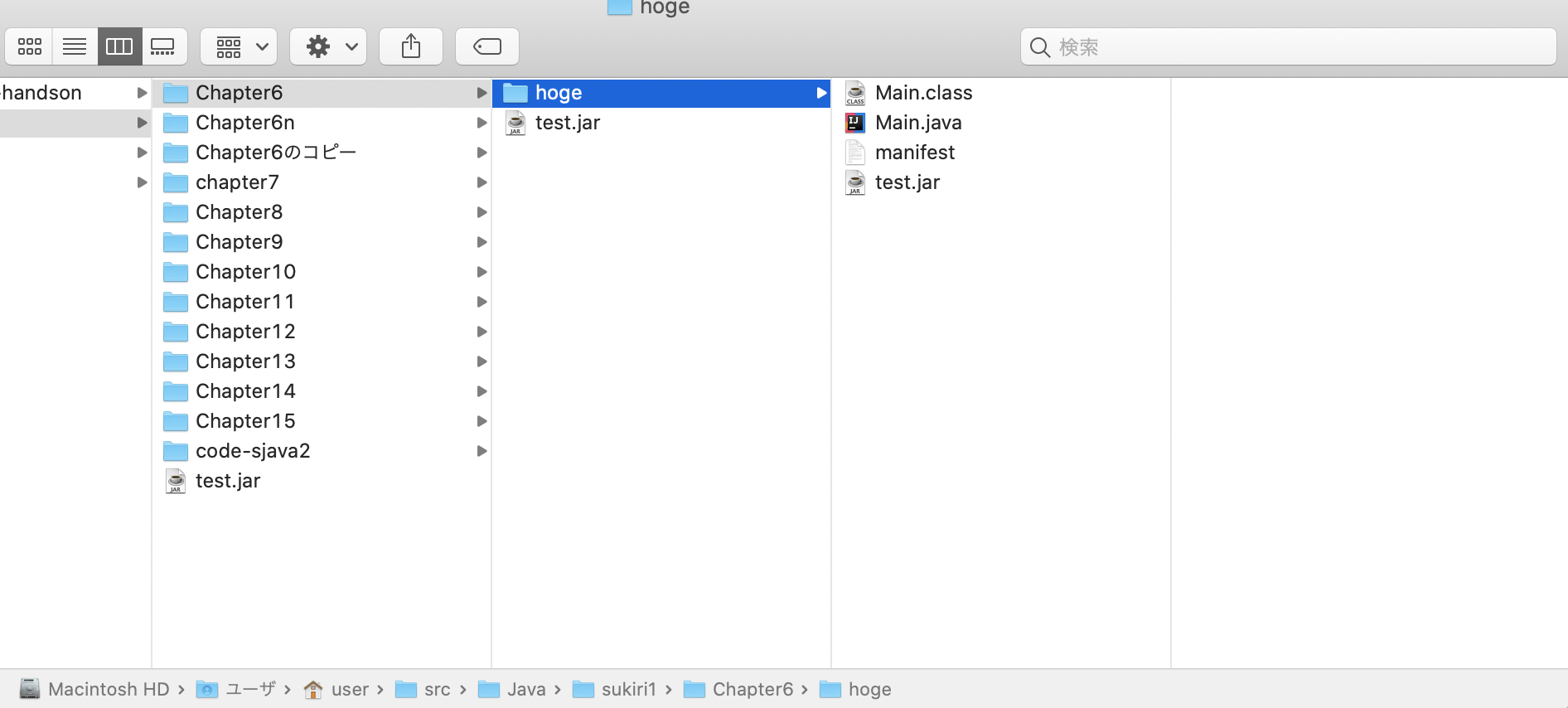Switch to gallery view mode

[163, 46]
